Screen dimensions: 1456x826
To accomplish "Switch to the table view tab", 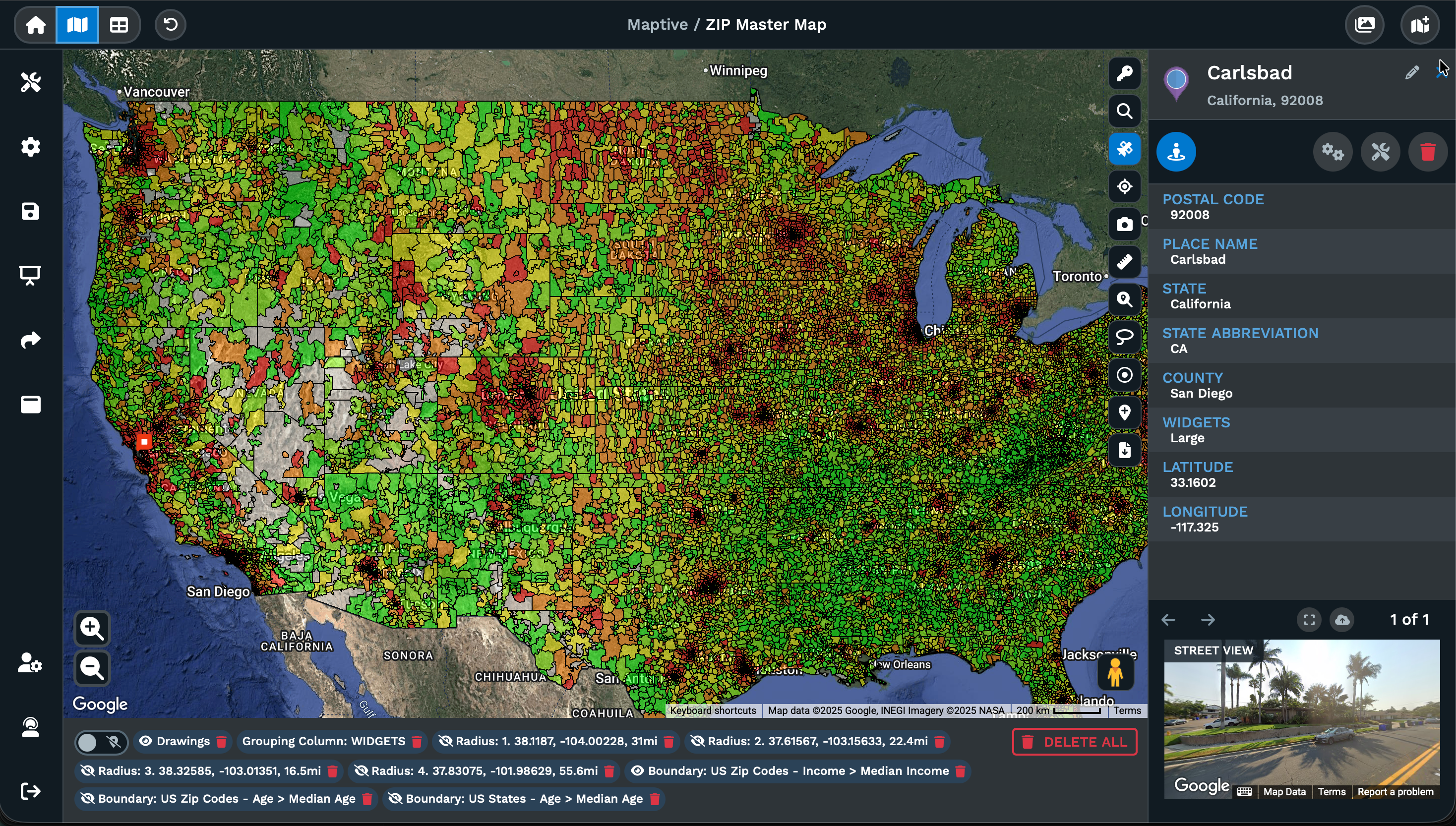I will [119, 24].
